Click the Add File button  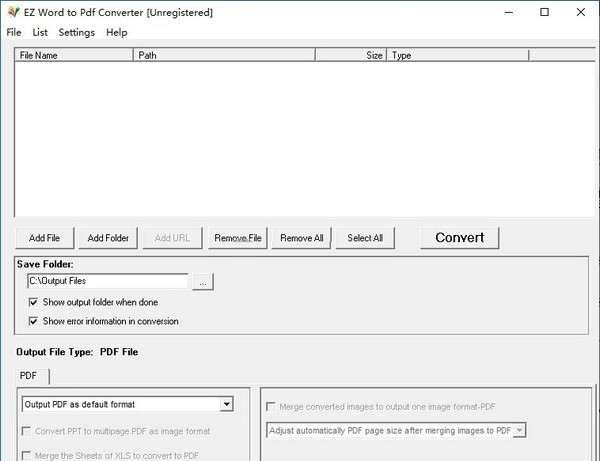tap(44, 238)
